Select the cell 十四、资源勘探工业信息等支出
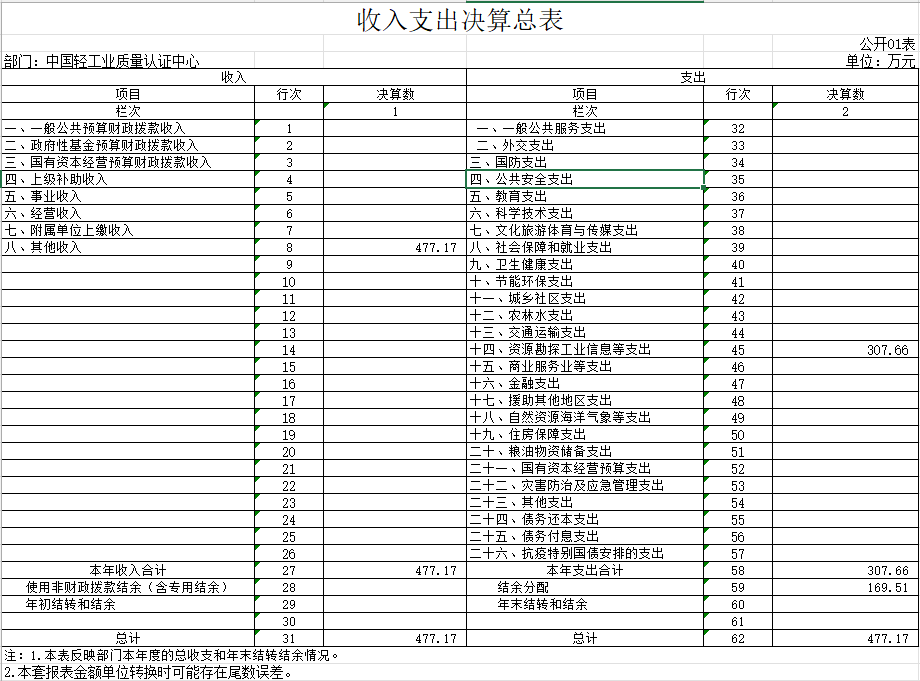Image resolution: width=920 pixels, height=681 pixels. tap(585, 350)
